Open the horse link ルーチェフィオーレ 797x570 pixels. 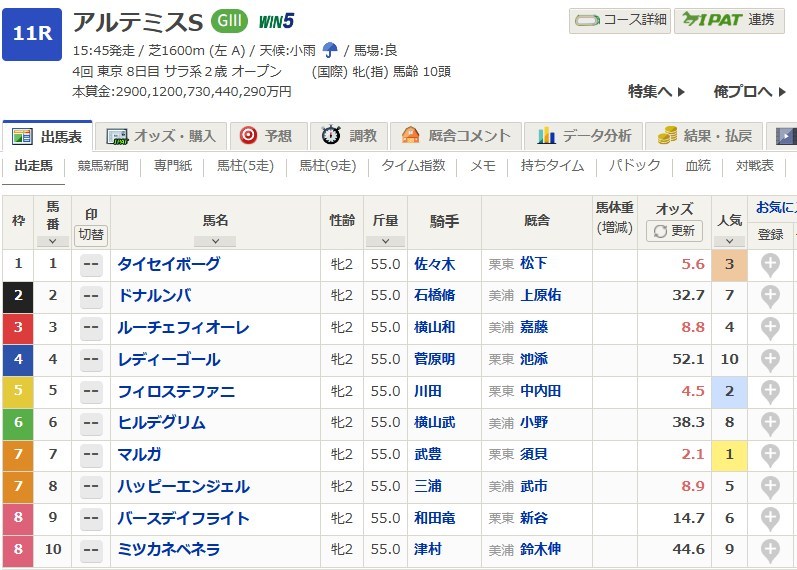click(183, 328)
